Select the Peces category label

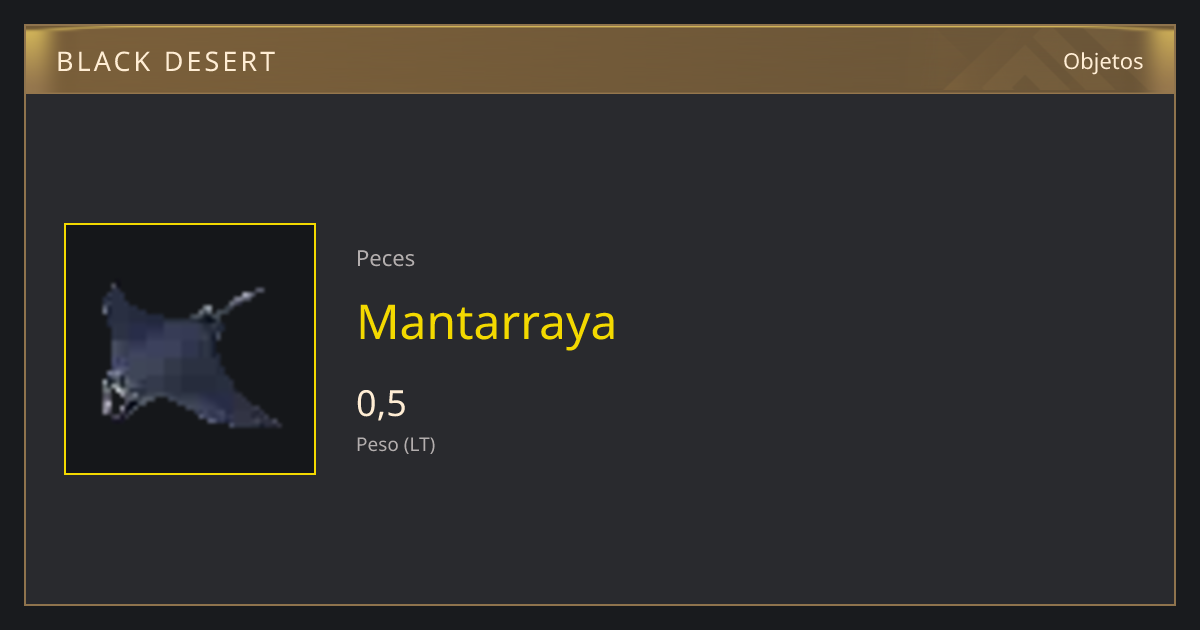385,258
